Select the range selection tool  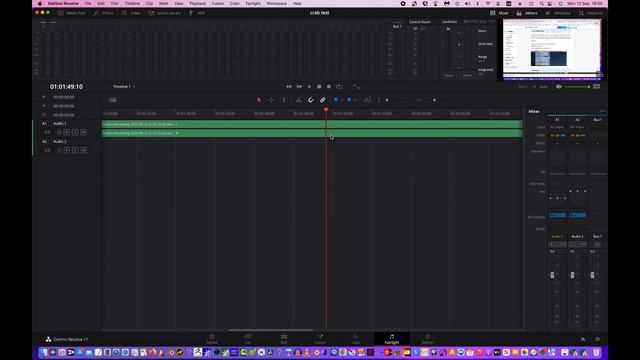click(271, 100)
